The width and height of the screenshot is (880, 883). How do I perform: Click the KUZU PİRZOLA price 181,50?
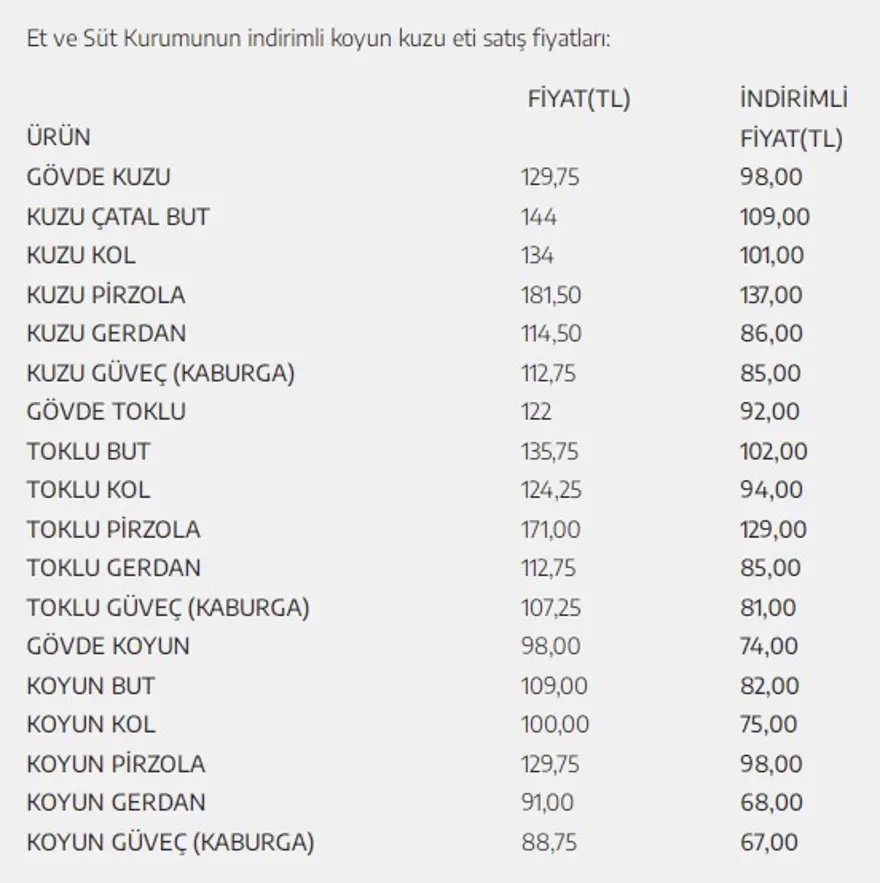pos(551,295)
